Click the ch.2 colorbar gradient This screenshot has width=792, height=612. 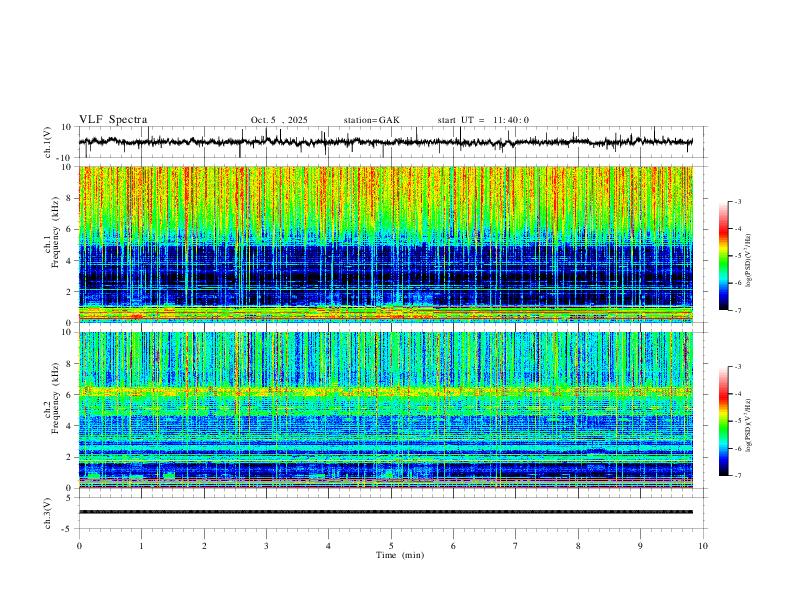click(x=723, y=421)
